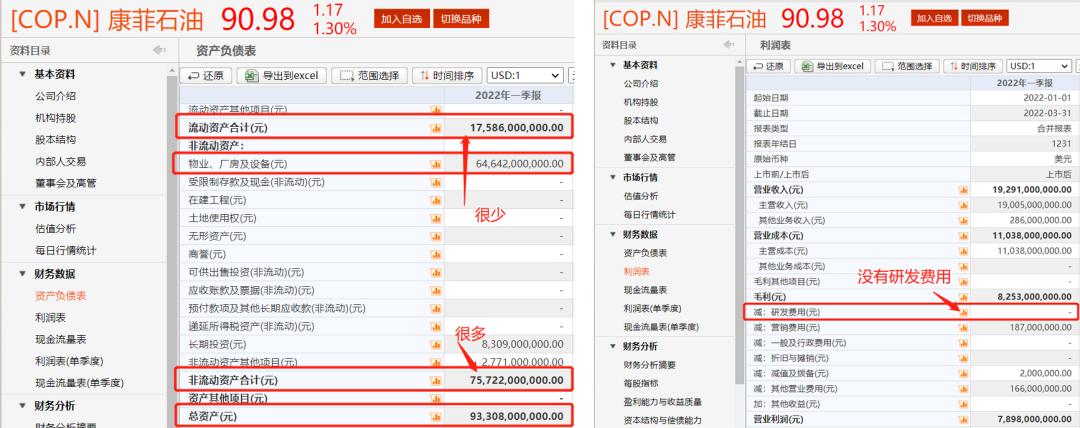Open 资产负债表 in income statement window sidebar
This screenshot has width=1080, height=428.
tap(645, 253)
